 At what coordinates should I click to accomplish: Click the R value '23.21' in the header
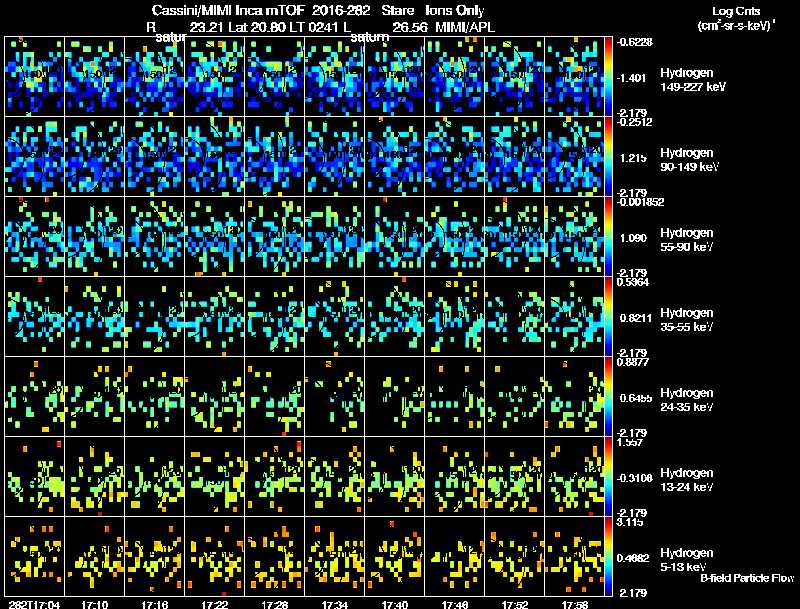(x=207, y=27)
